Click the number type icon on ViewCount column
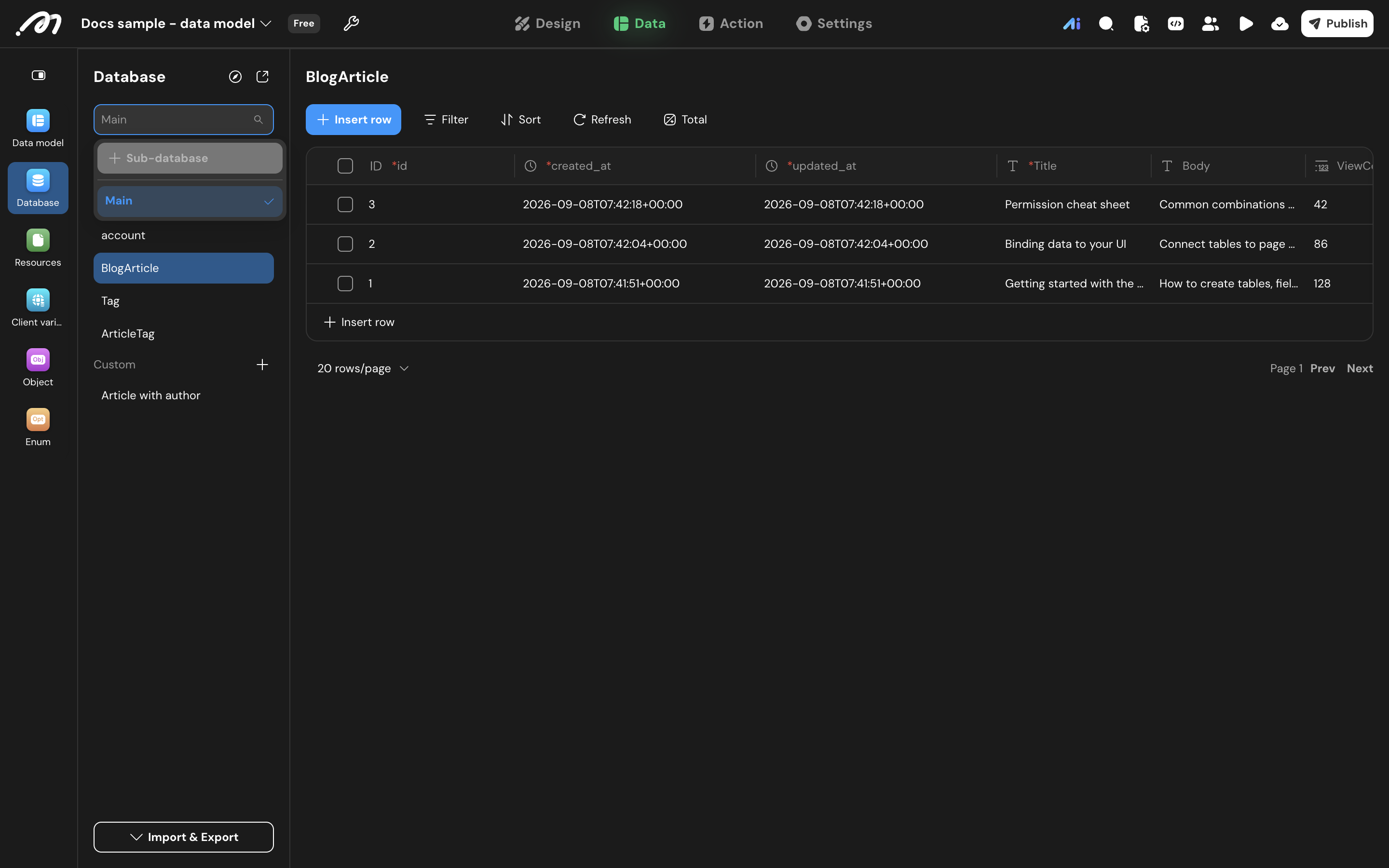 (1322, 166)
